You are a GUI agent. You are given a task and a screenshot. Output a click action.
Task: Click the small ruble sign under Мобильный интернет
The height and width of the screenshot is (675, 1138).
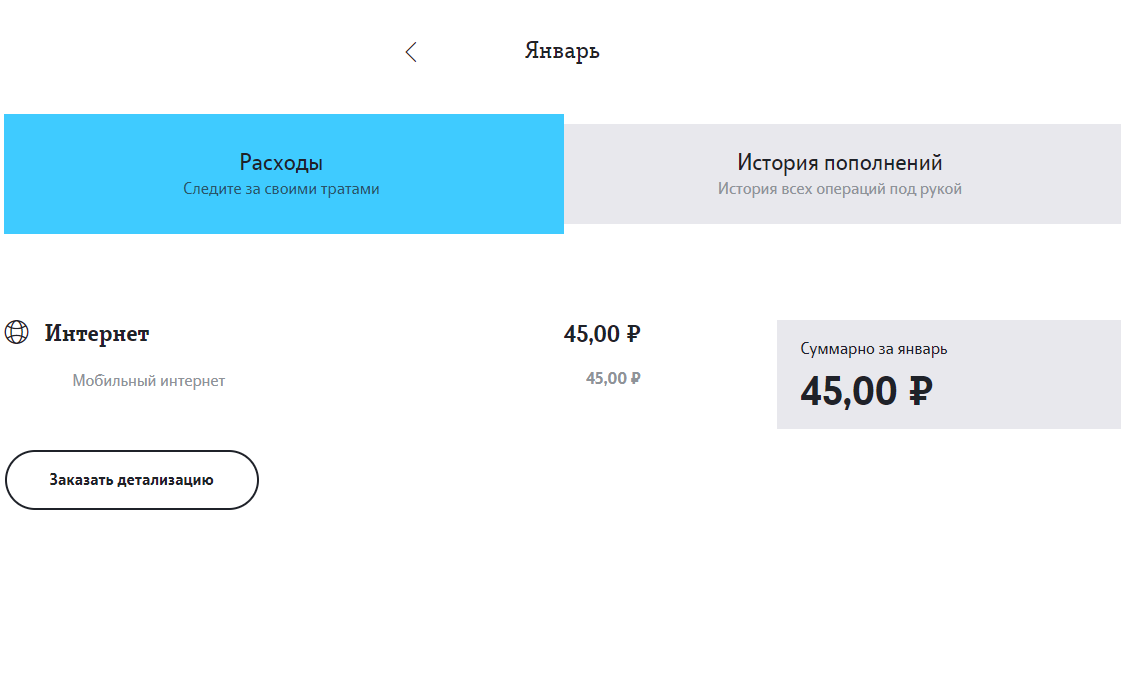pos(635,378)
